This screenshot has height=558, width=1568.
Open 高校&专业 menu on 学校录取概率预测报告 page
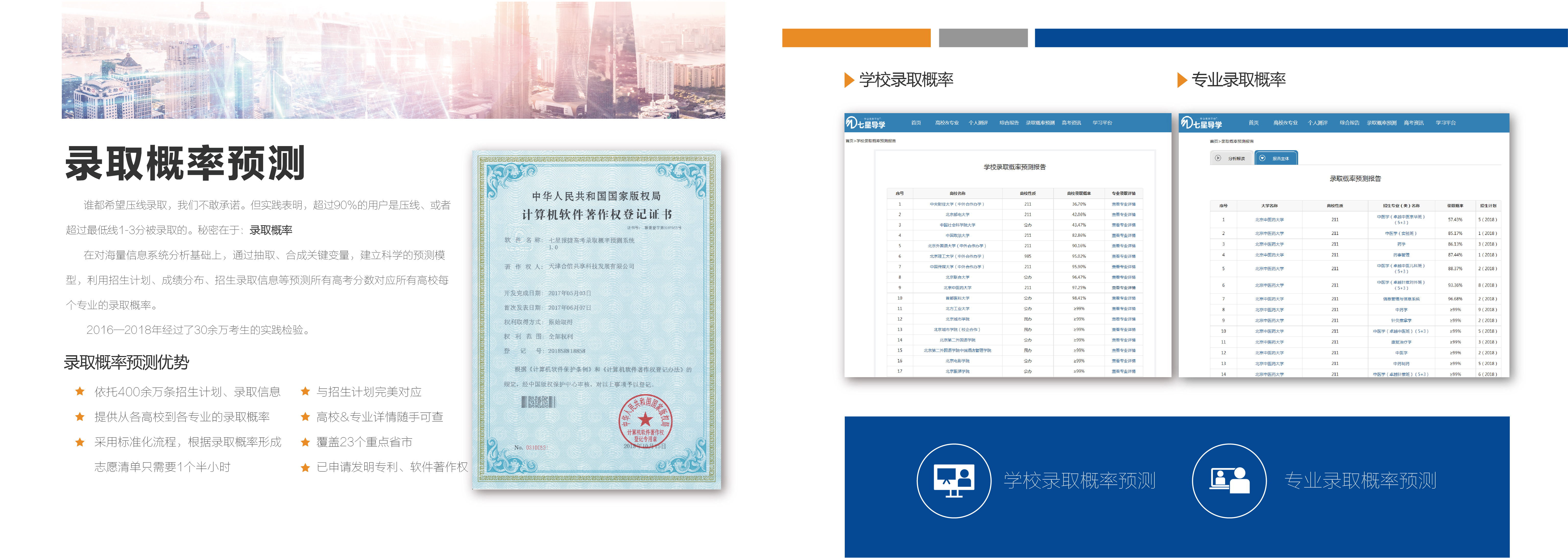pyautogui.click(x=947, y=123)
